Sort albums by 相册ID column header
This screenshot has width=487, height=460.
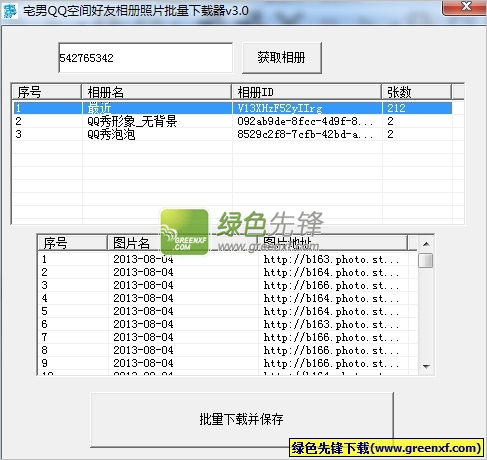click(306, 92)
